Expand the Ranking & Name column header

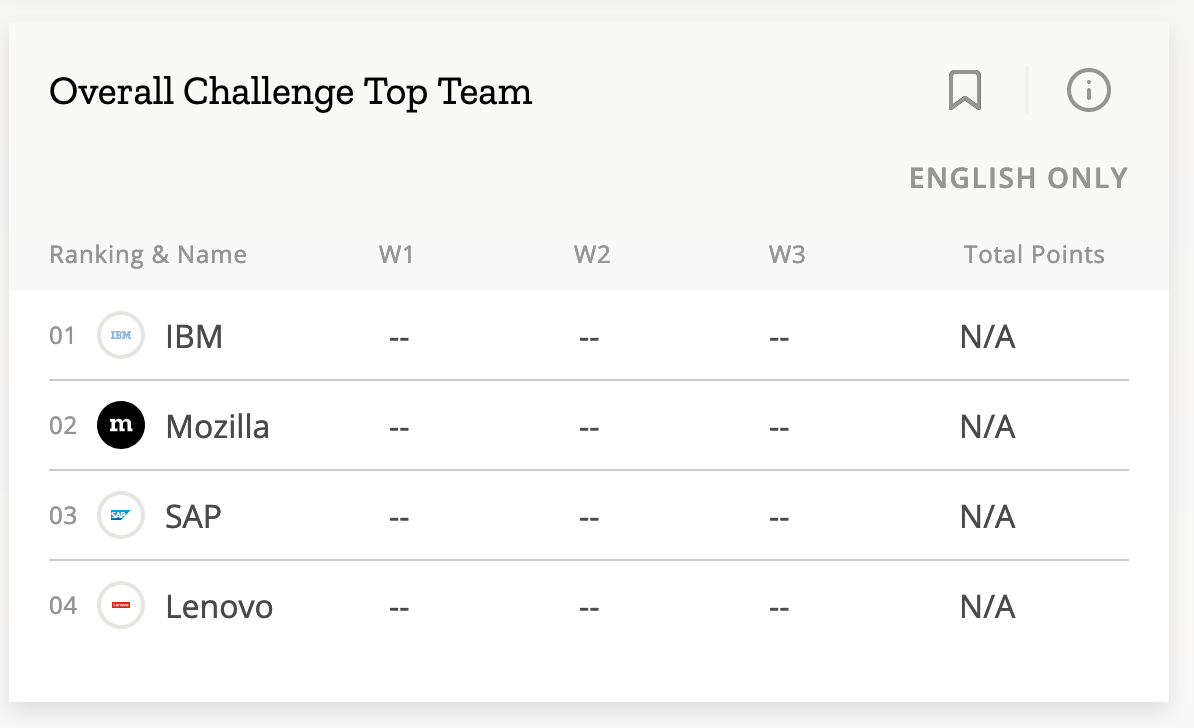(x=147, y=254)
